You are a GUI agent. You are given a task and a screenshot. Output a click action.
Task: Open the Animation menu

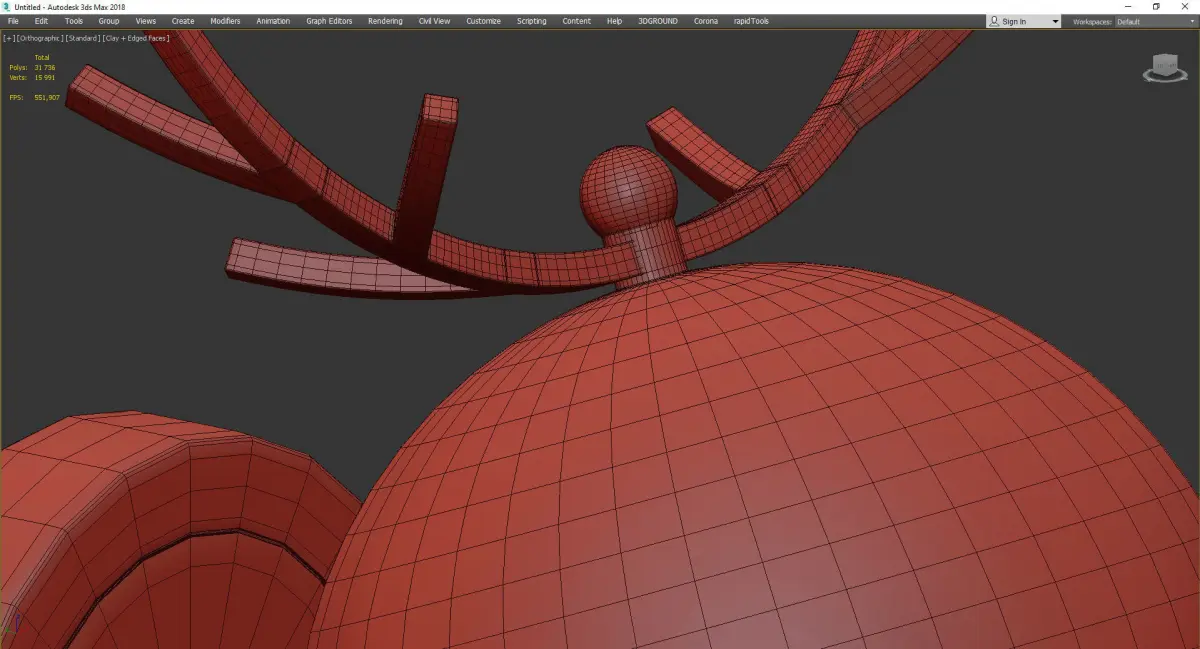pyautogui.click(x=273, y=21)
